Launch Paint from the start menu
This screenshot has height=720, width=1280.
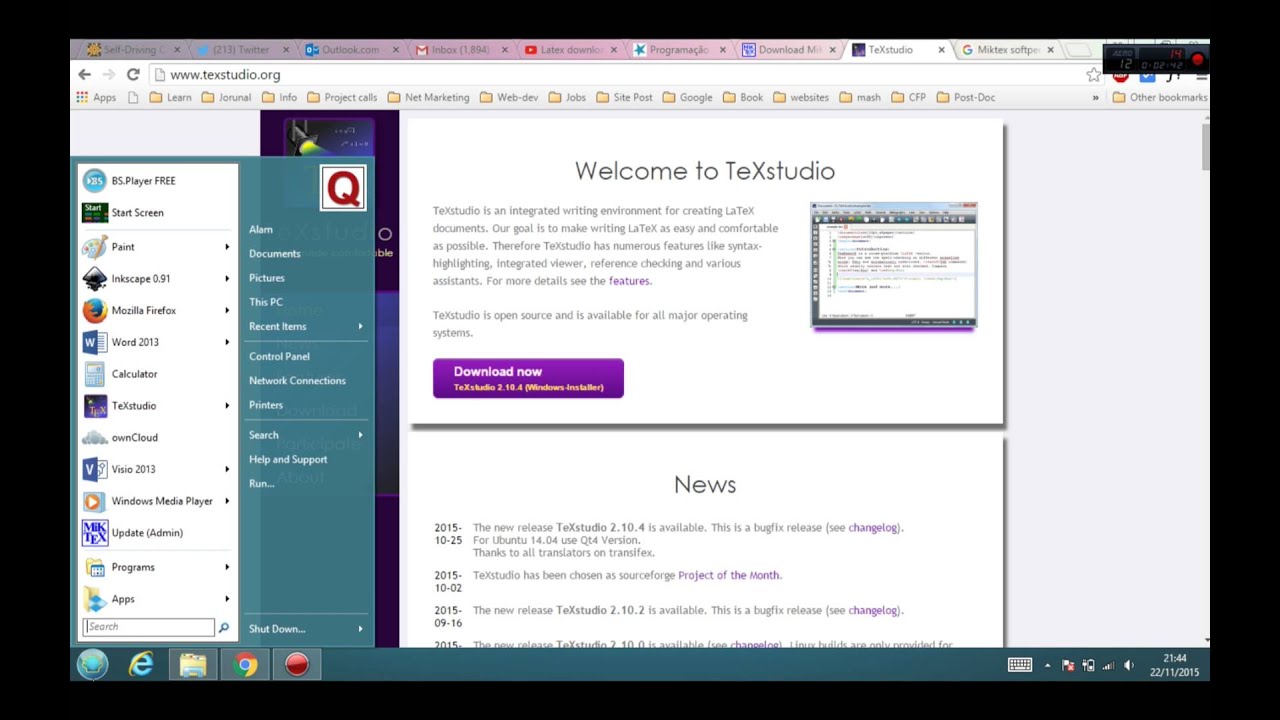(156, 247)
